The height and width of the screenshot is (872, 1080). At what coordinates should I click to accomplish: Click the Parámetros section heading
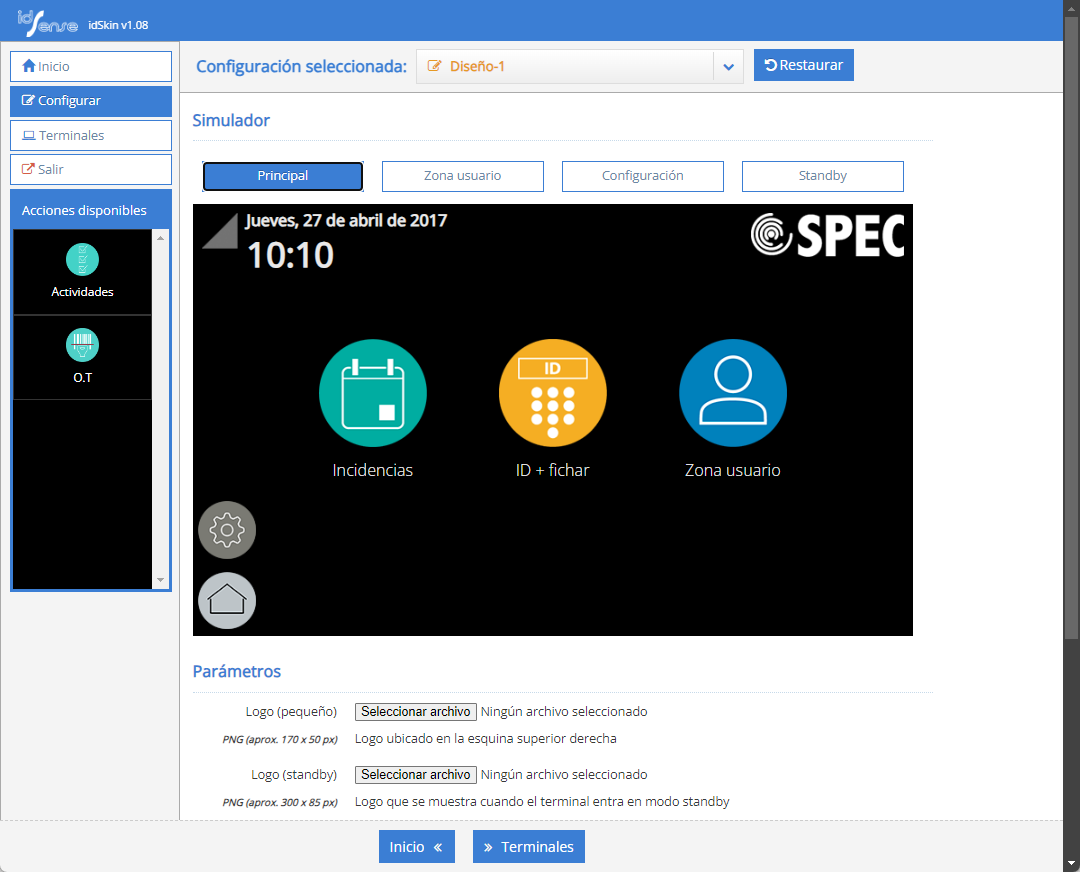click(x=236, y=672)
